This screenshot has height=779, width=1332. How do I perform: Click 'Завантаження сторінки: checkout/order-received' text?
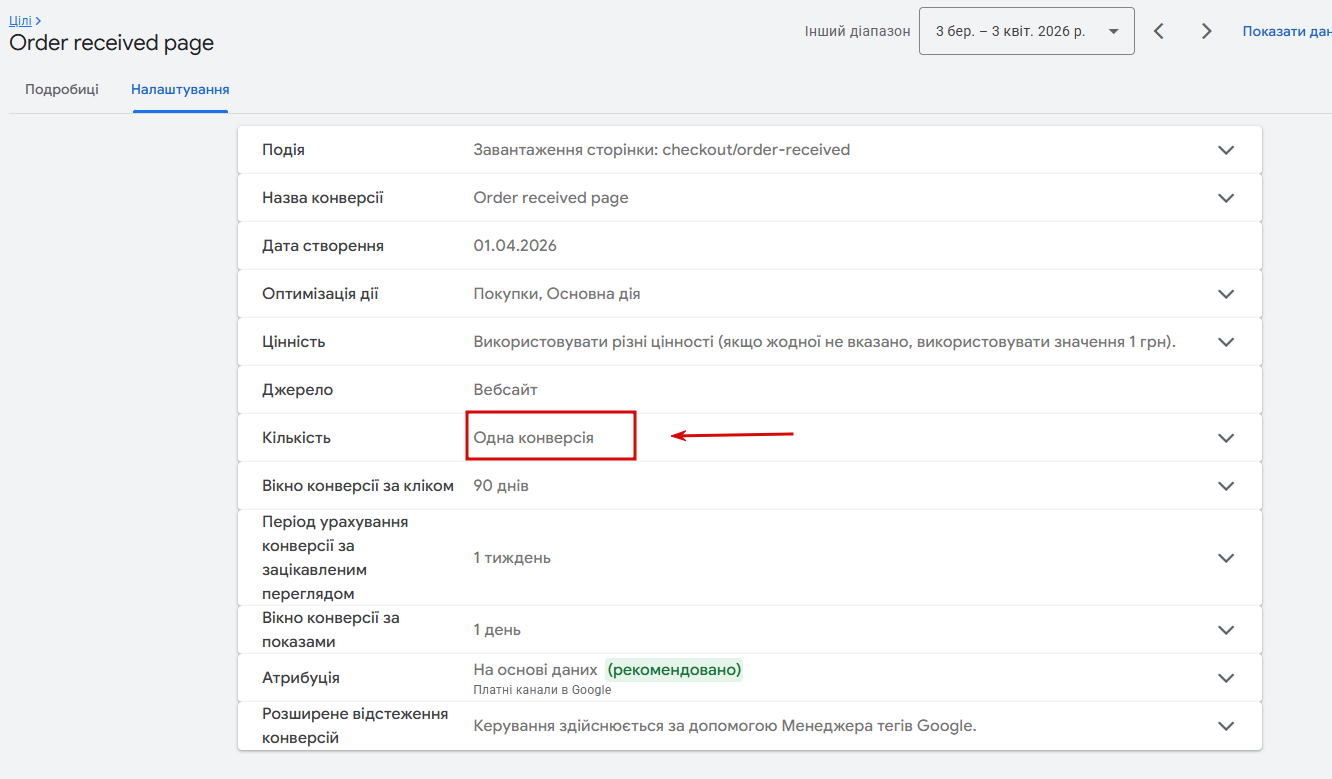(661, 150)
